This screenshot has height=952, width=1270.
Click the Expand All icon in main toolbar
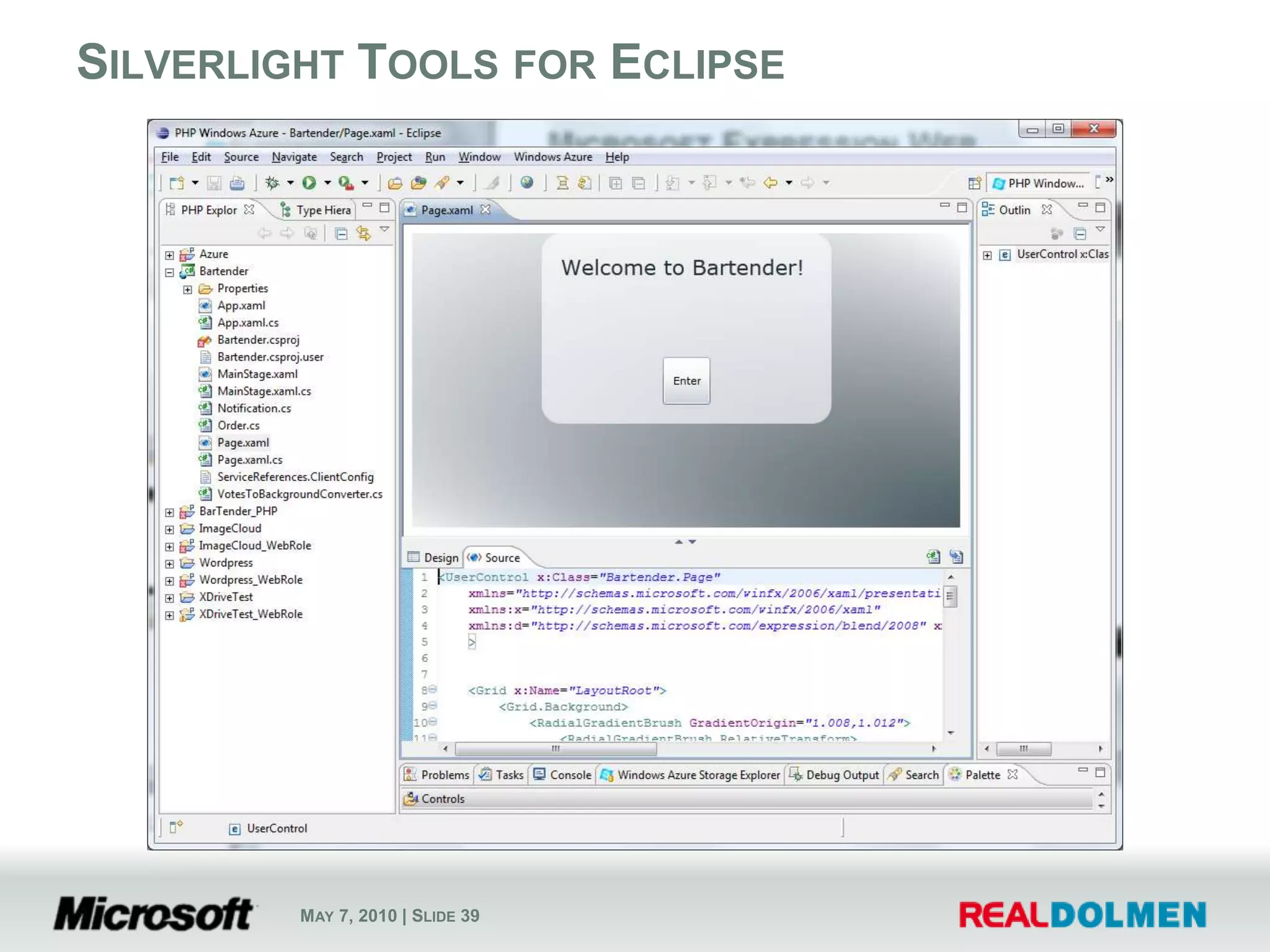(x=615, y=183)
